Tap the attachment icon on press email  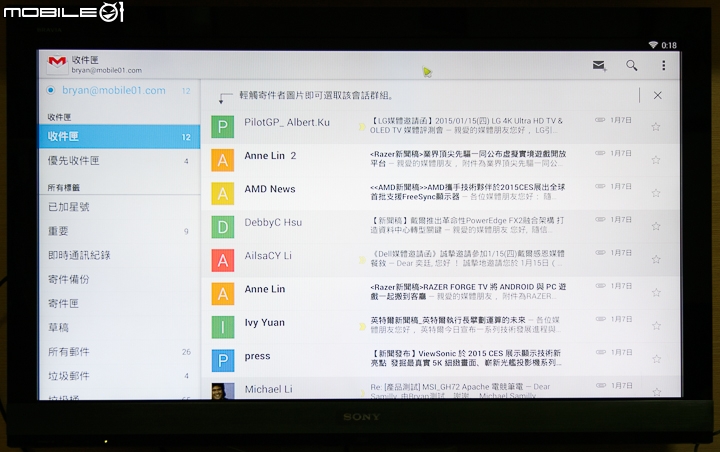(601, 352)
